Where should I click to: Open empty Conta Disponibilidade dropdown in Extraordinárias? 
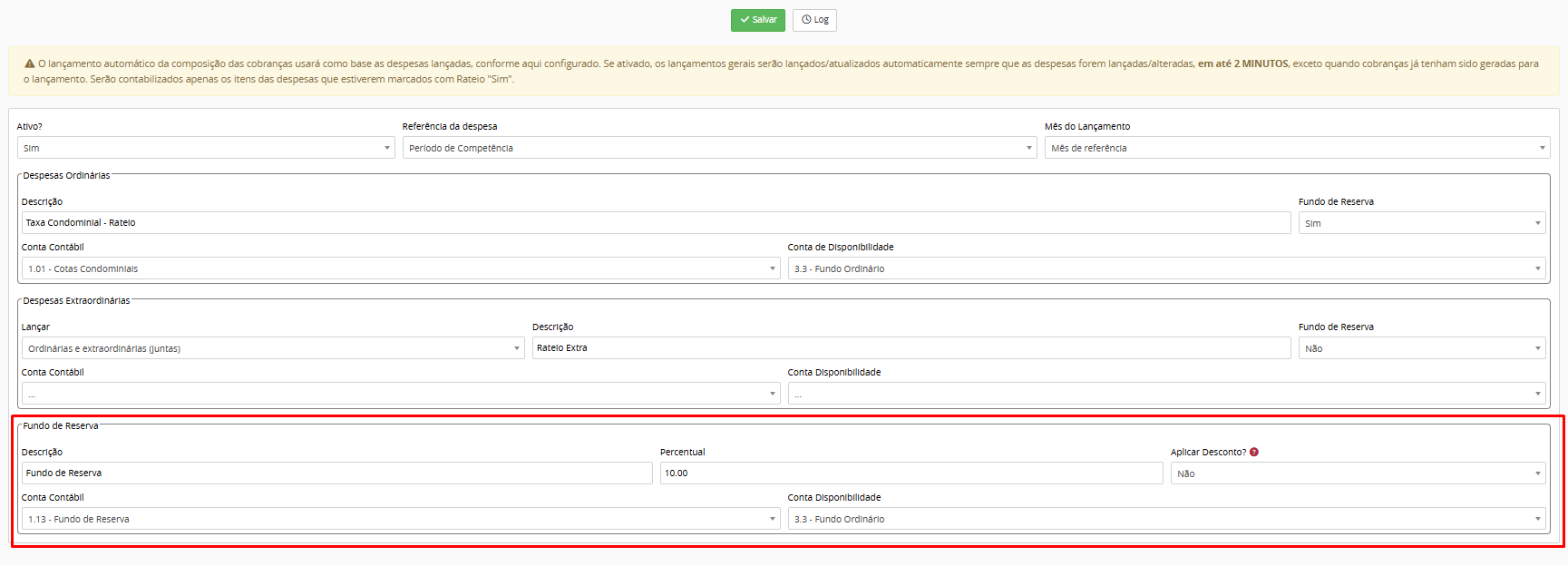[x=1166, y=394]
